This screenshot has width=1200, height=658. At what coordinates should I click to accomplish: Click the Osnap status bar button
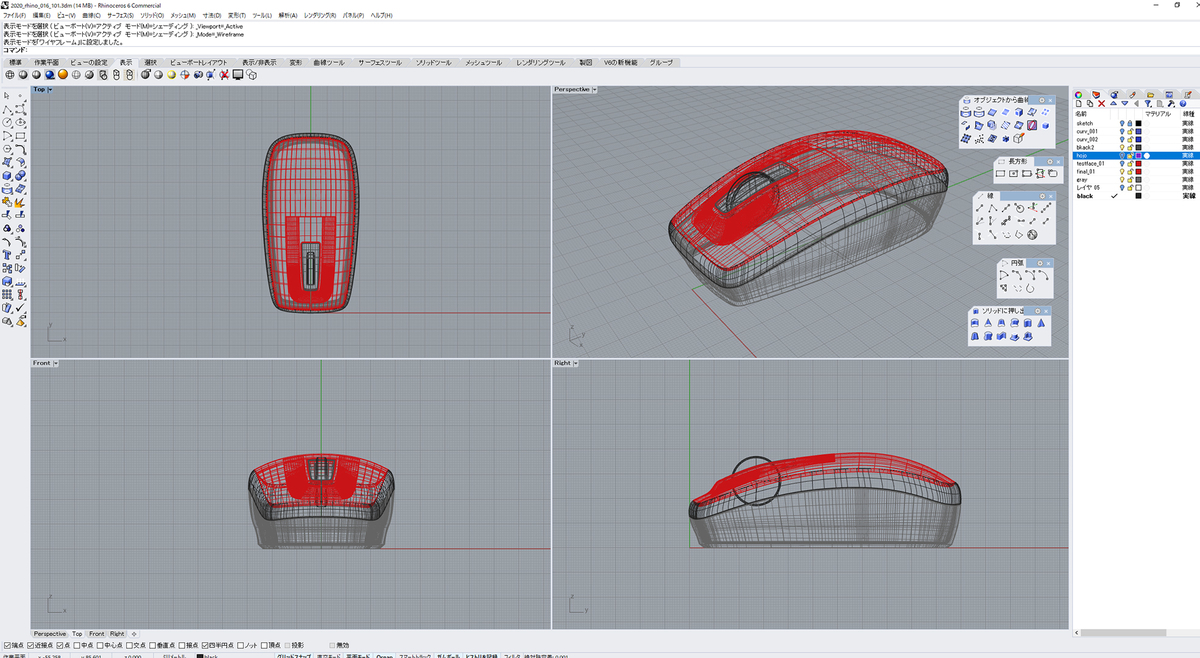[x=384, y=656]
